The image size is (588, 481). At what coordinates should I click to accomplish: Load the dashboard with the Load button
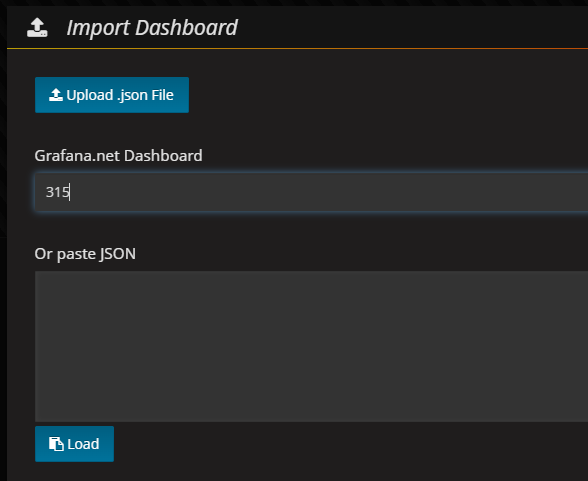pos(74,444)
